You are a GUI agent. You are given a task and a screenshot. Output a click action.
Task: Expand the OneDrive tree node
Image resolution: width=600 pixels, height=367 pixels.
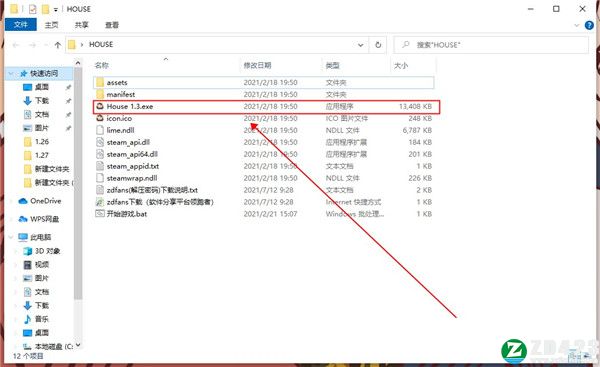[x=11, y=201]
